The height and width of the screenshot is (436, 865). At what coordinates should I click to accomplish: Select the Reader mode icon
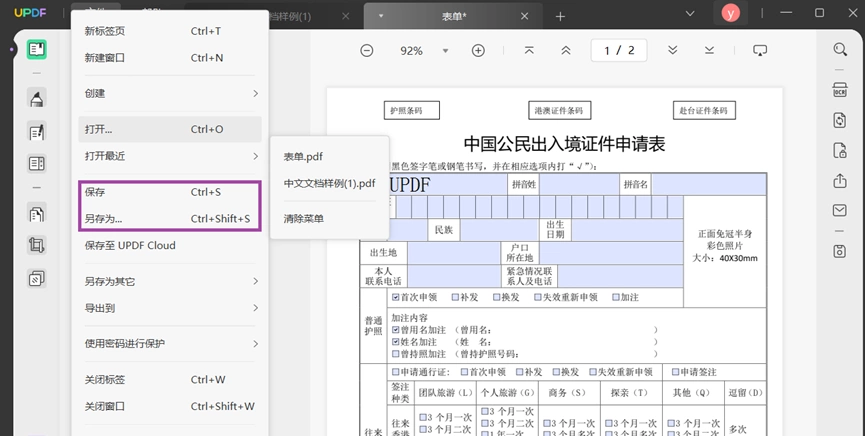pos(37,50)
